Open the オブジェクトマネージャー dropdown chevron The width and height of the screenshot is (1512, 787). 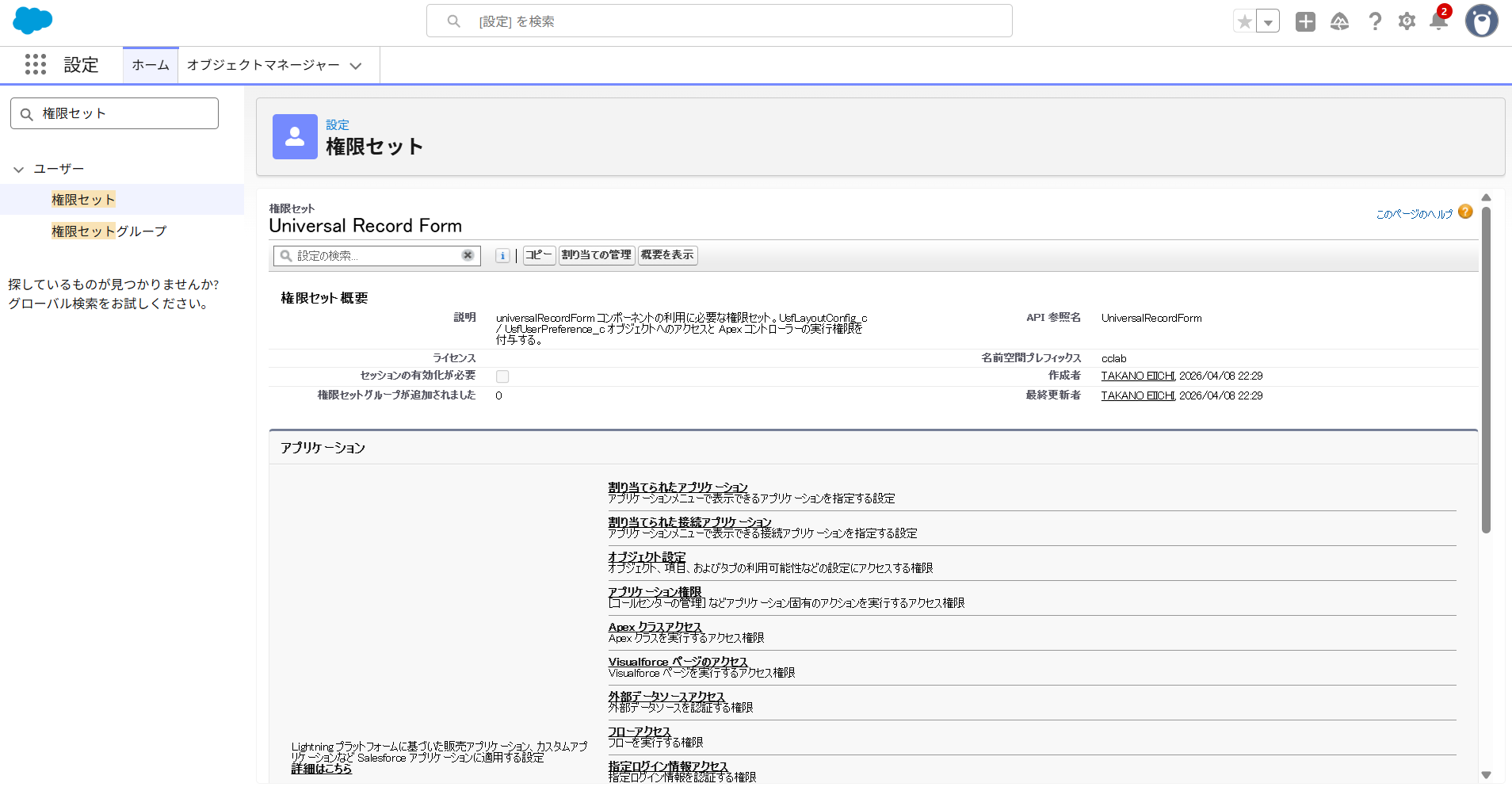(356, 66)
